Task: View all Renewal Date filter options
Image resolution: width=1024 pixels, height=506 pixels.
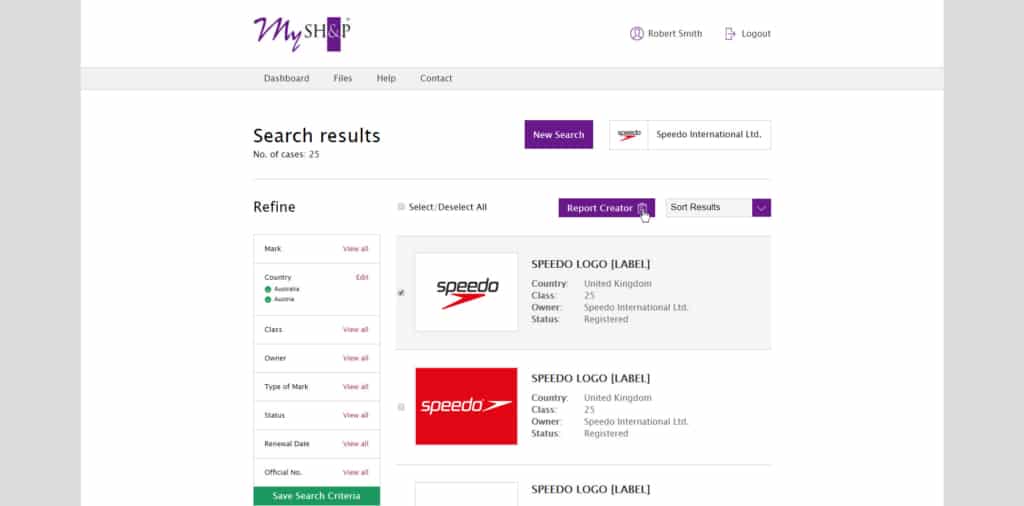Action: [355, 444]
